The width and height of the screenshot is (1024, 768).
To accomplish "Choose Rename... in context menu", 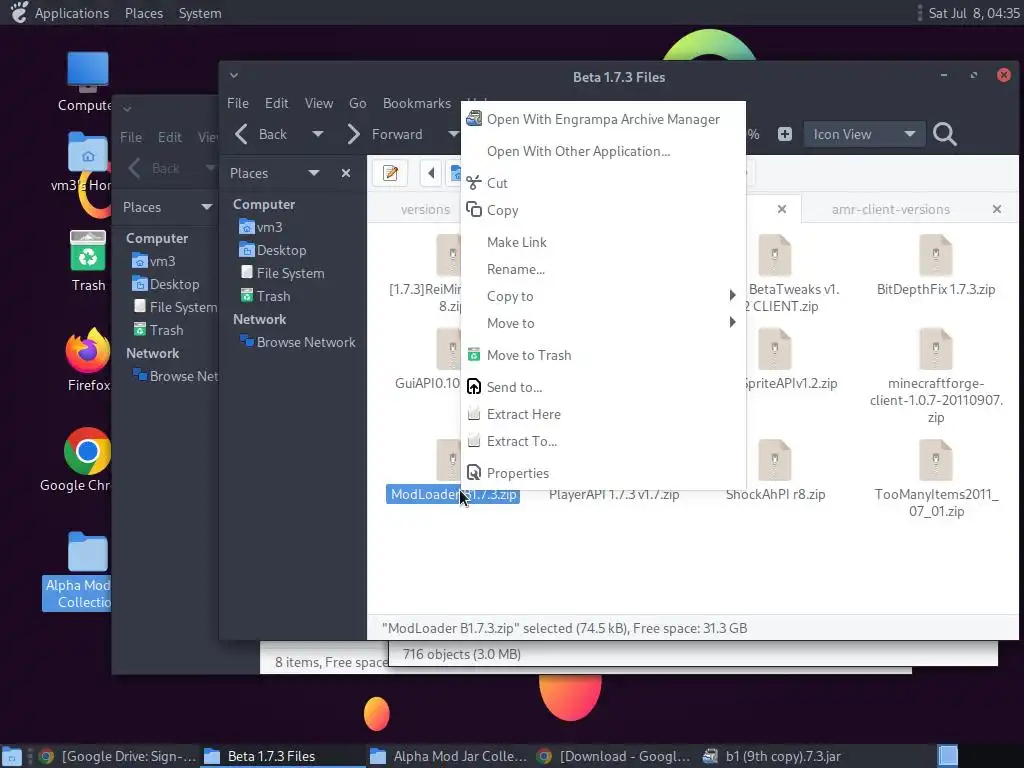I will 603,269.
